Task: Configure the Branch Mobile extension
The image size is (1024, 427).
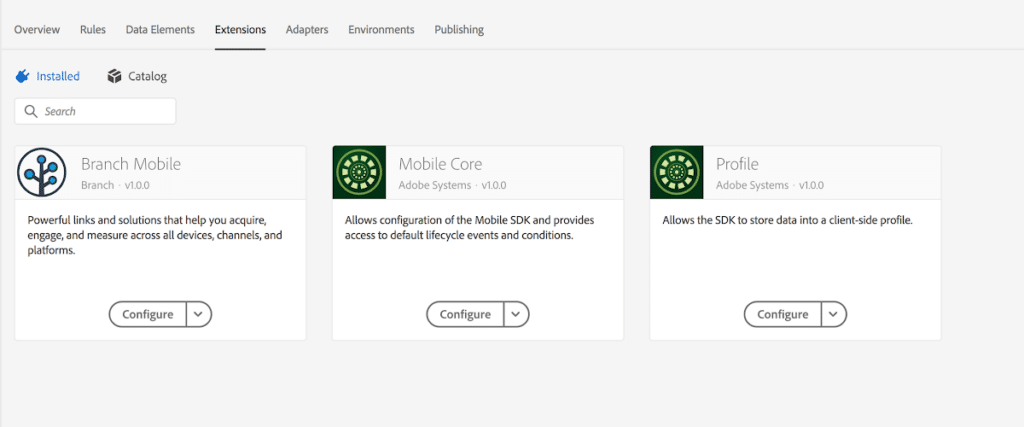Action: tap(147, 314)
